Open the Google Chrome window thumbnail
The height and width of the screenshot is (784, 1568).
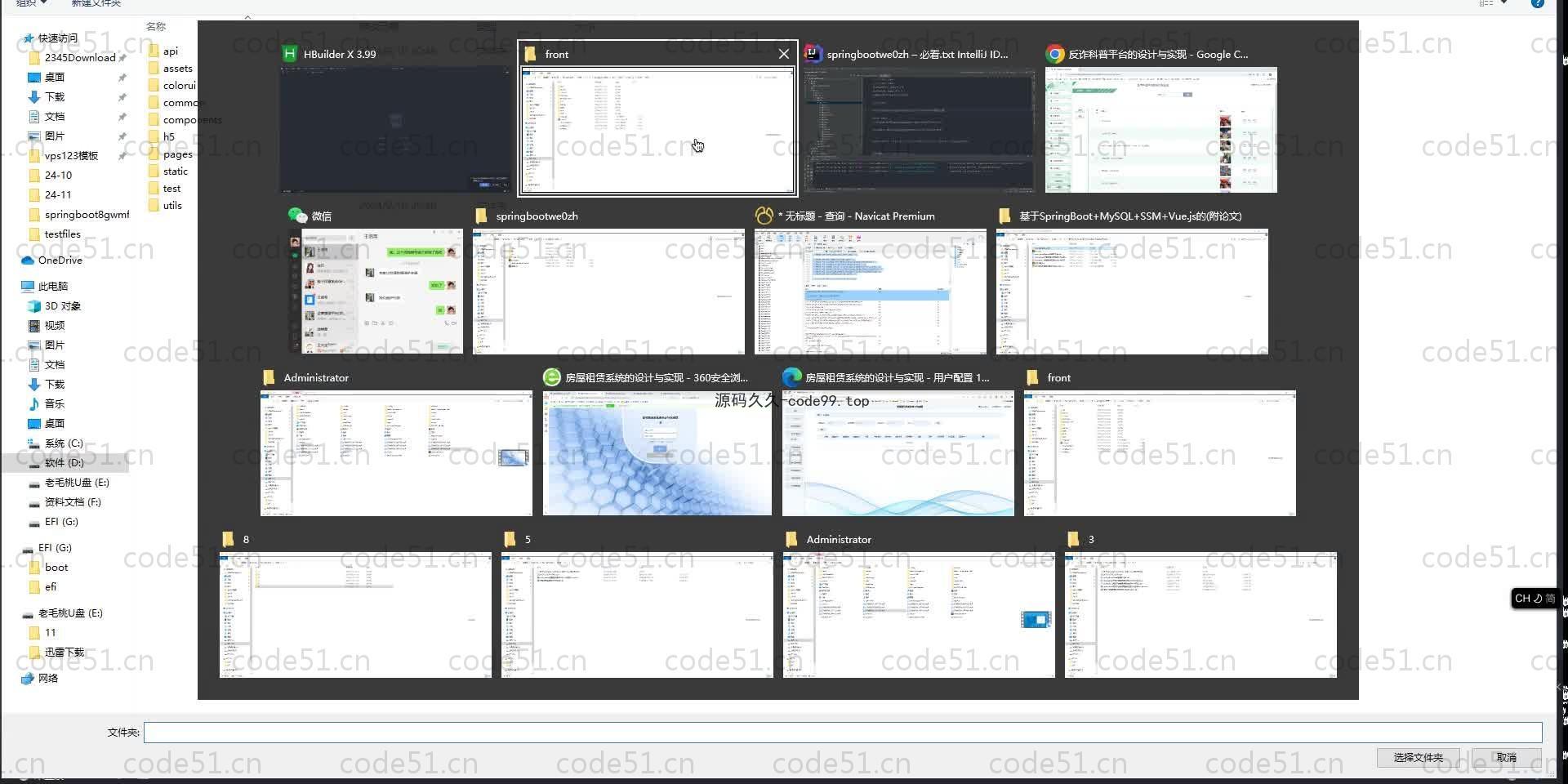pos(1160,130)
